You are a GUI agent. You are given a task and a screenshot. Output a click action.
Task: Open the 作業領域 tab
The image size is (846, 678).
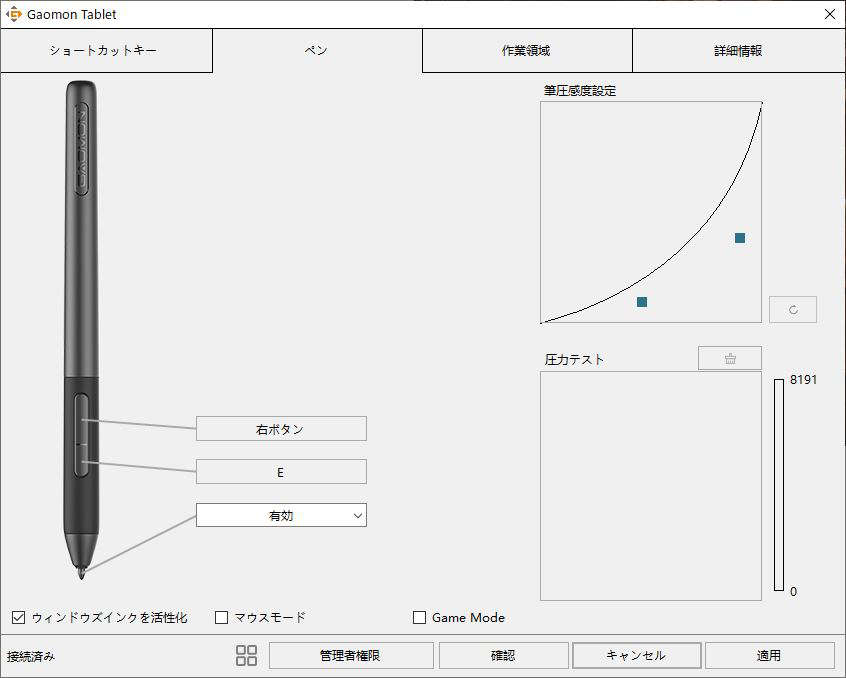click(x=527, y=51)
